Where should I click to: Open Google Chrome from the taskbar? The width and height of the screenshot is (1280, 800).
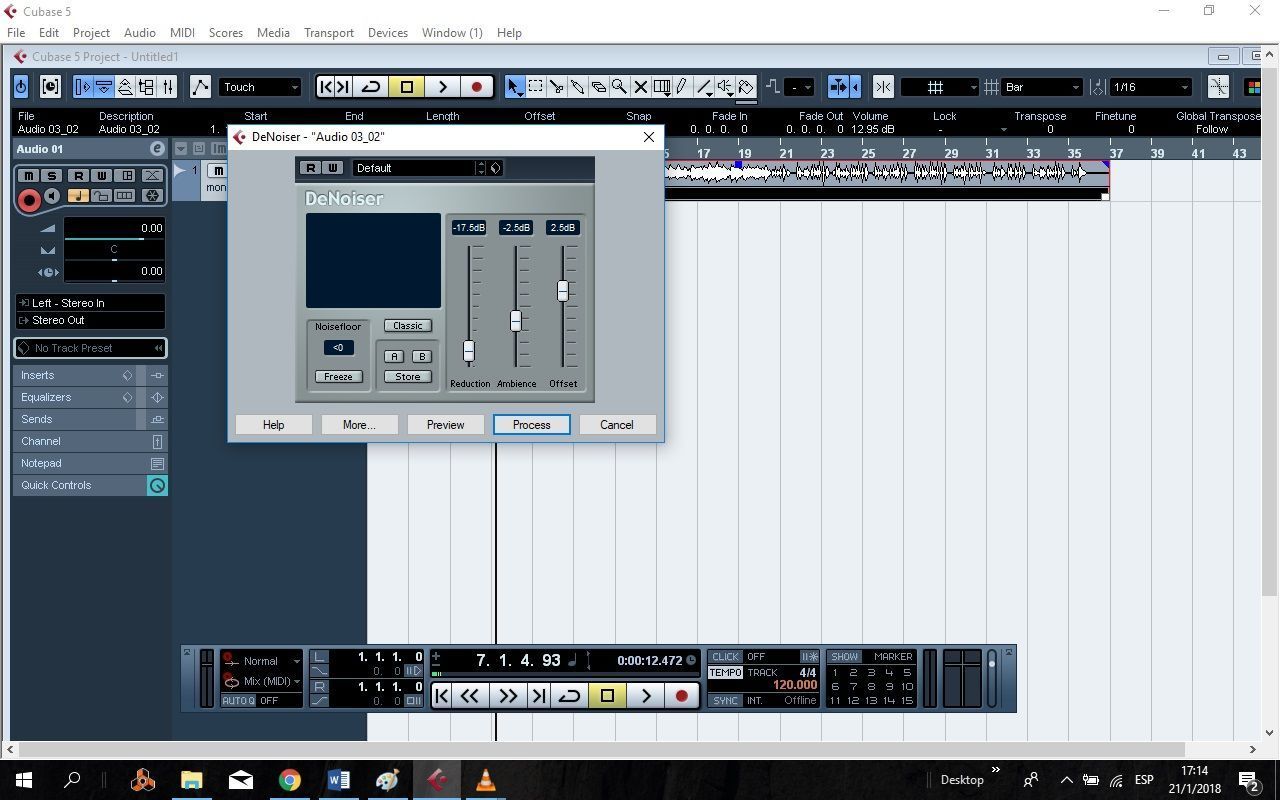point(289,780)
